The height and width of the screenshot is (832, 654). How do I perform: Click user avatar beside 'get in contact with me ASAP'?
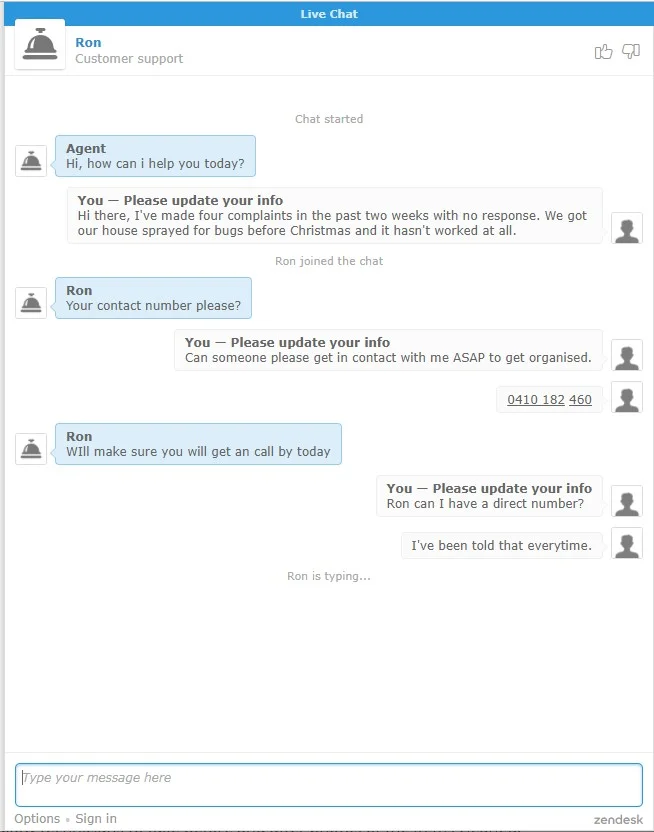pos(627,355)
